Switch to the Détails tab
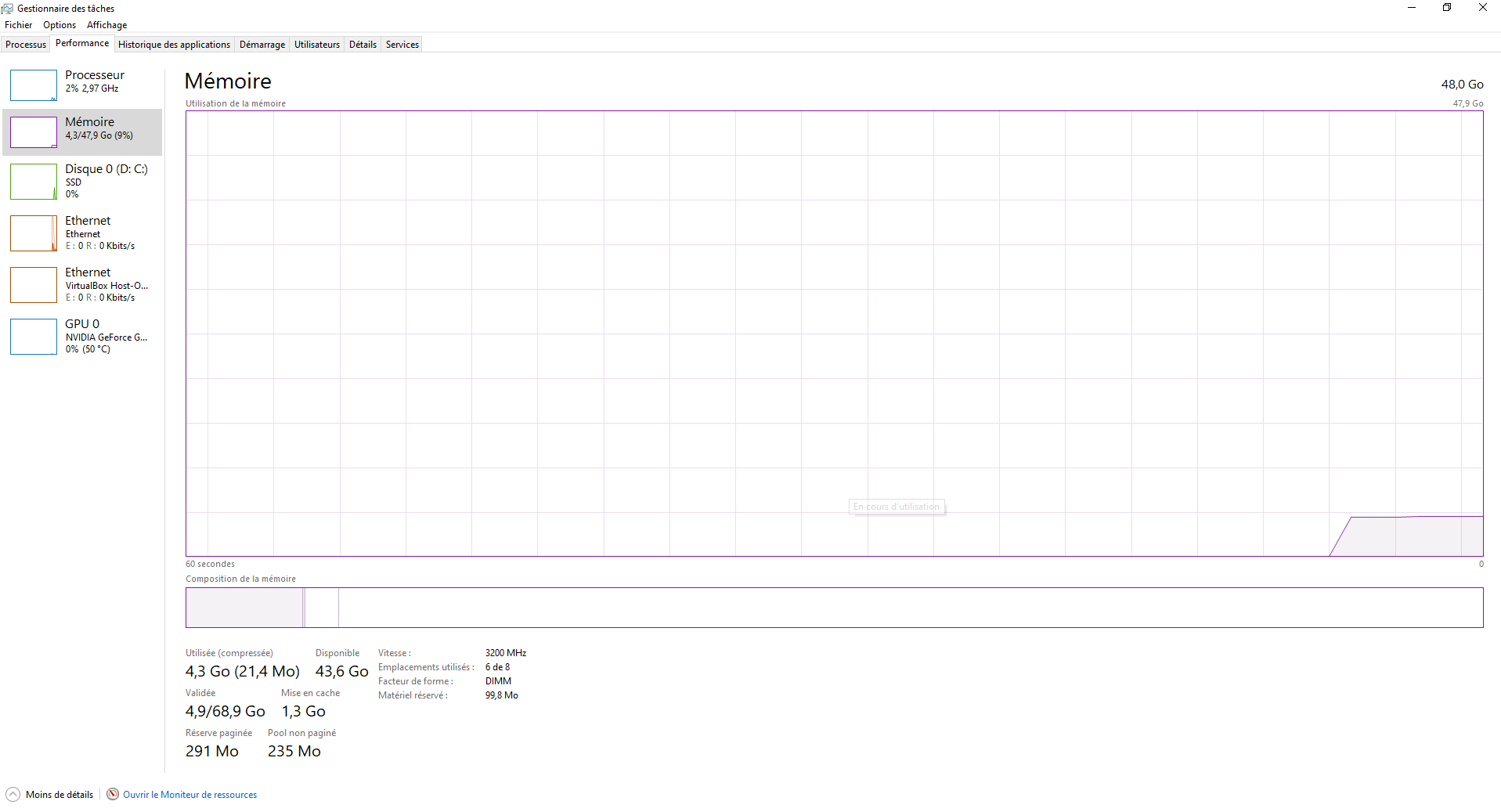Viewport: 1501px width, 812px height. [363, 45]
